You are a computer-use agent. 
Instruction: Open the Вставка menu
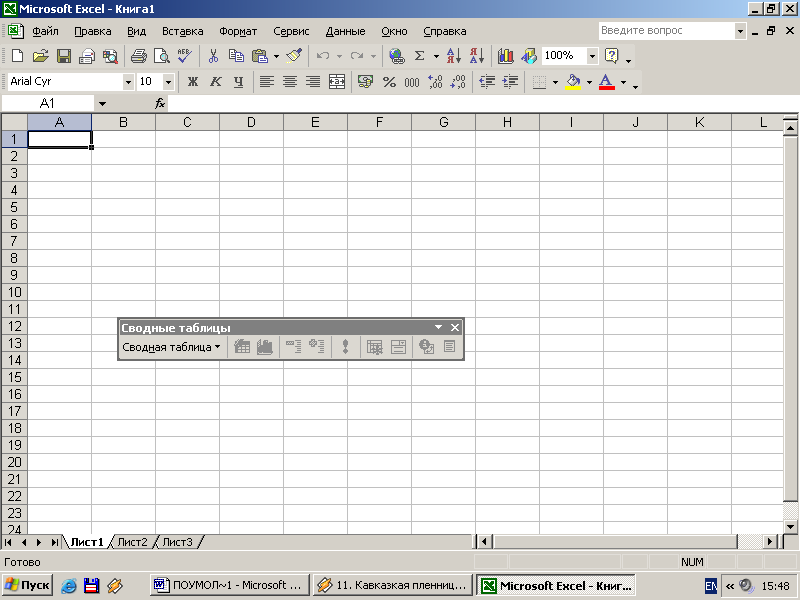(x=183, y=31)
